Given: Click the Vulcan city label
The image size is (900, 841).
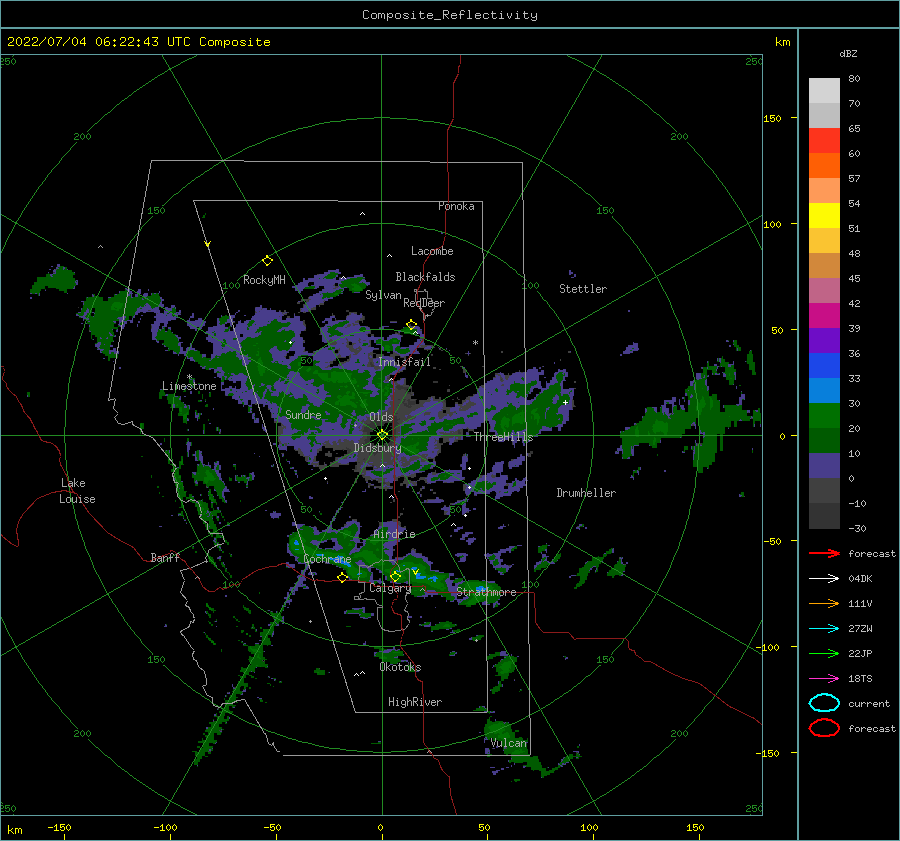Looking at the screenshot, I should [509, 743].
